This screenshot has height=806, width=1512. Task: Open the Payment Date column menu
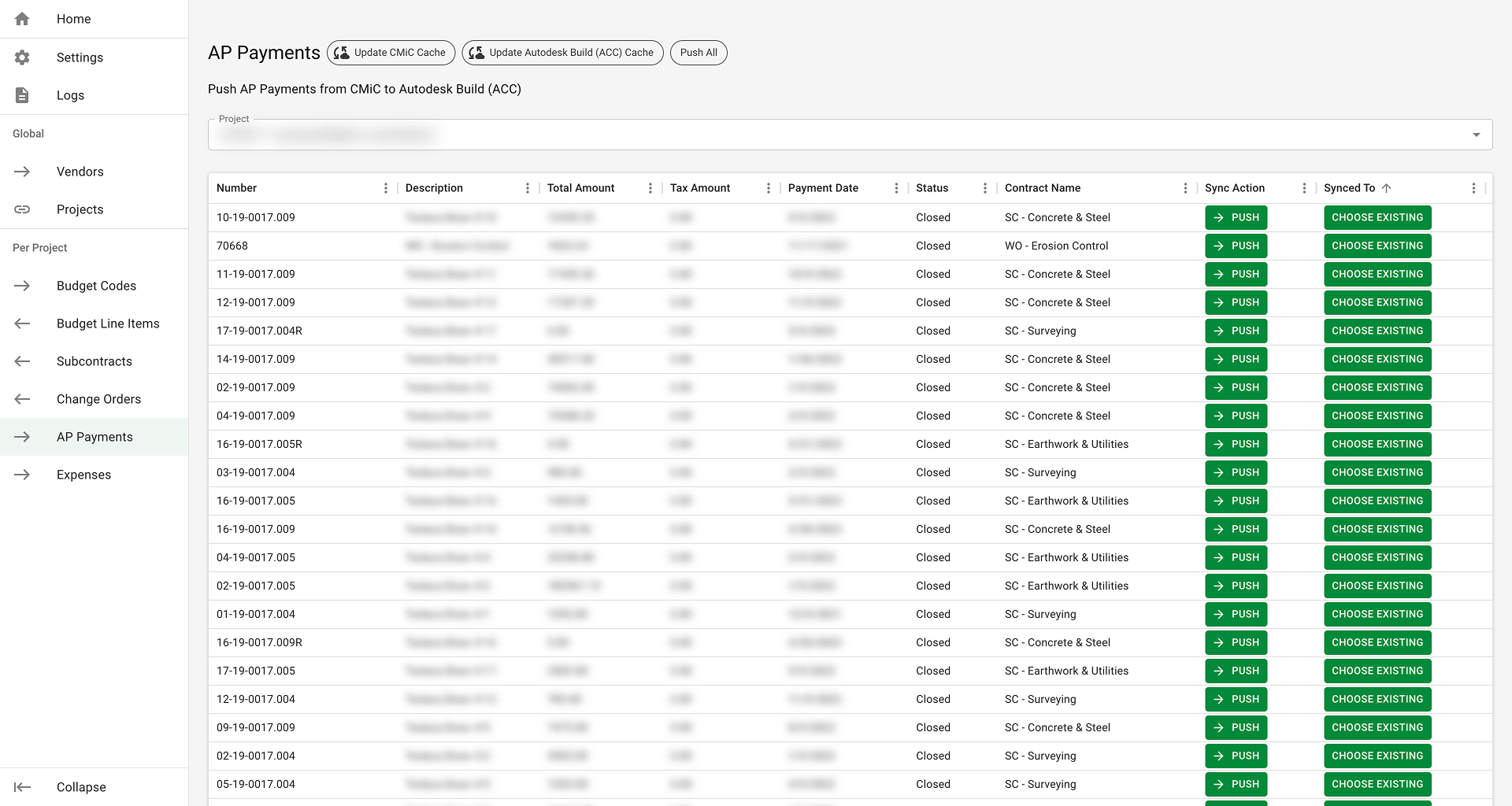coord(897,188)
